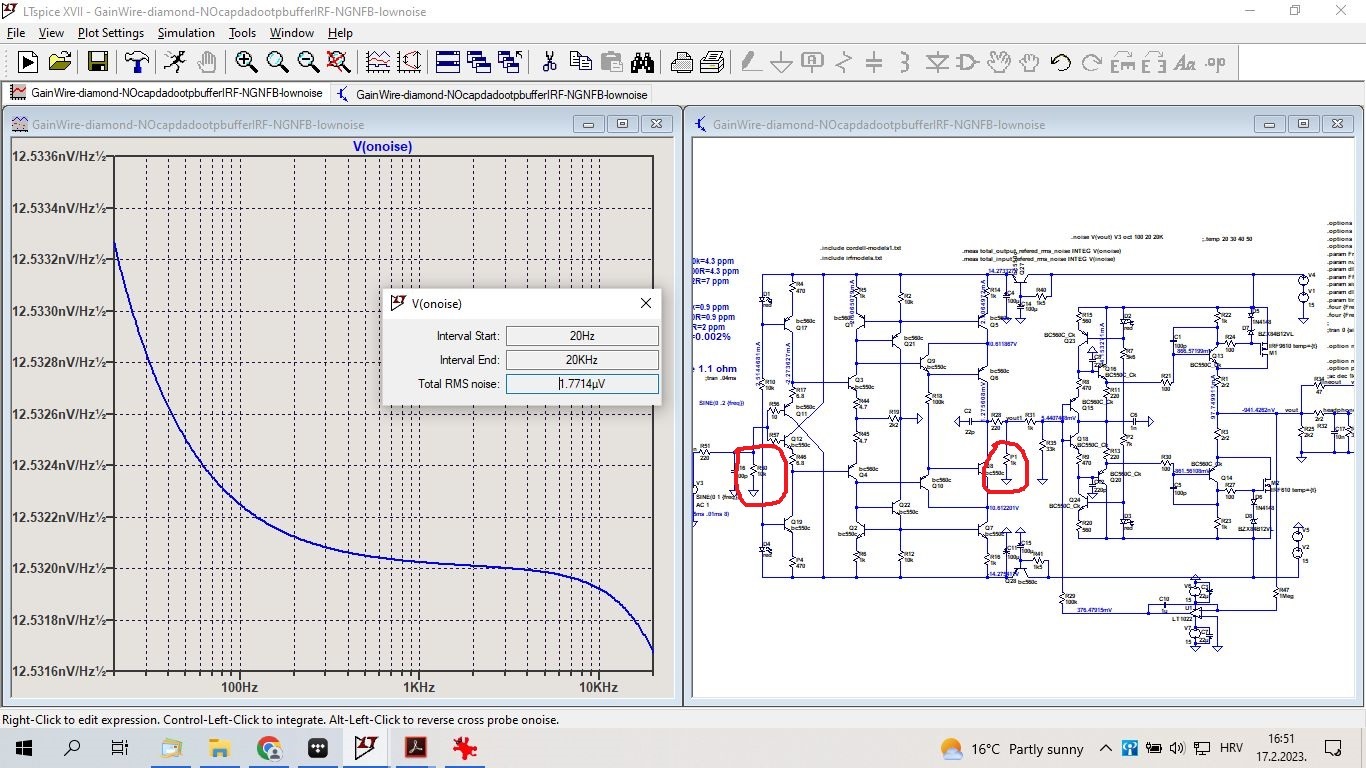Click the Copy toolbar icon
Viewport: 1366px width, 768px height.
(x=580, y=62)
